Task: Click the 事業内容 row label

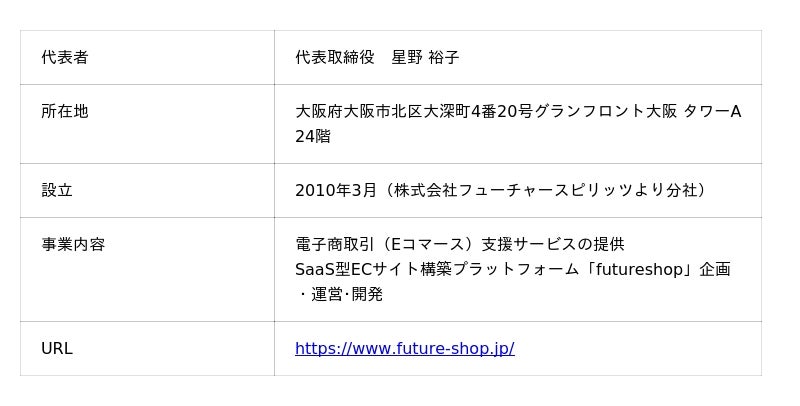Action: (x=72, y=244)
